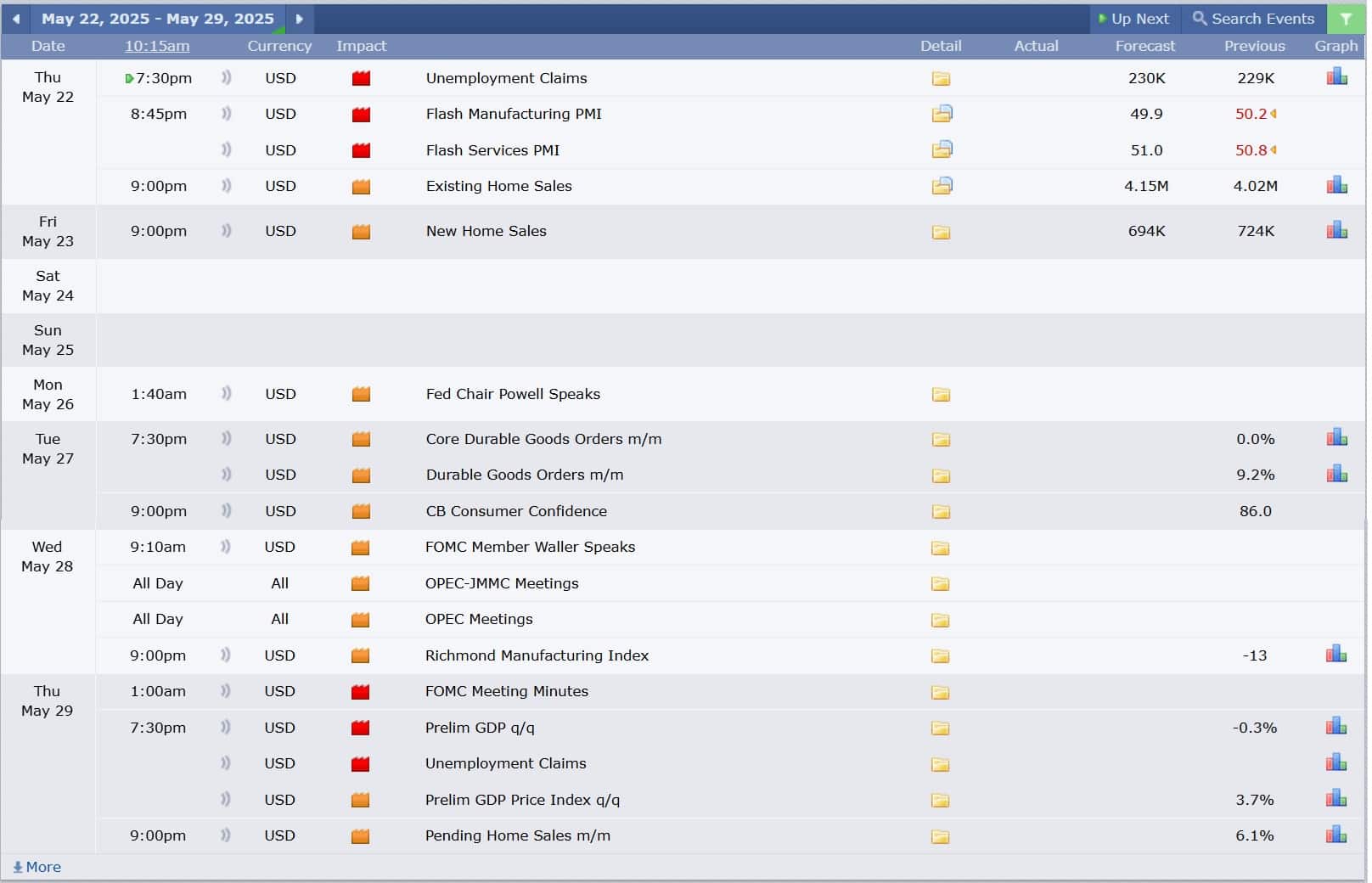Toggle alert bell for Thu May 22 Unemployment Claims
Image resolution: width=1372 pixels, height=883 pixels.
pyautogui.click(x=227, y=78)
